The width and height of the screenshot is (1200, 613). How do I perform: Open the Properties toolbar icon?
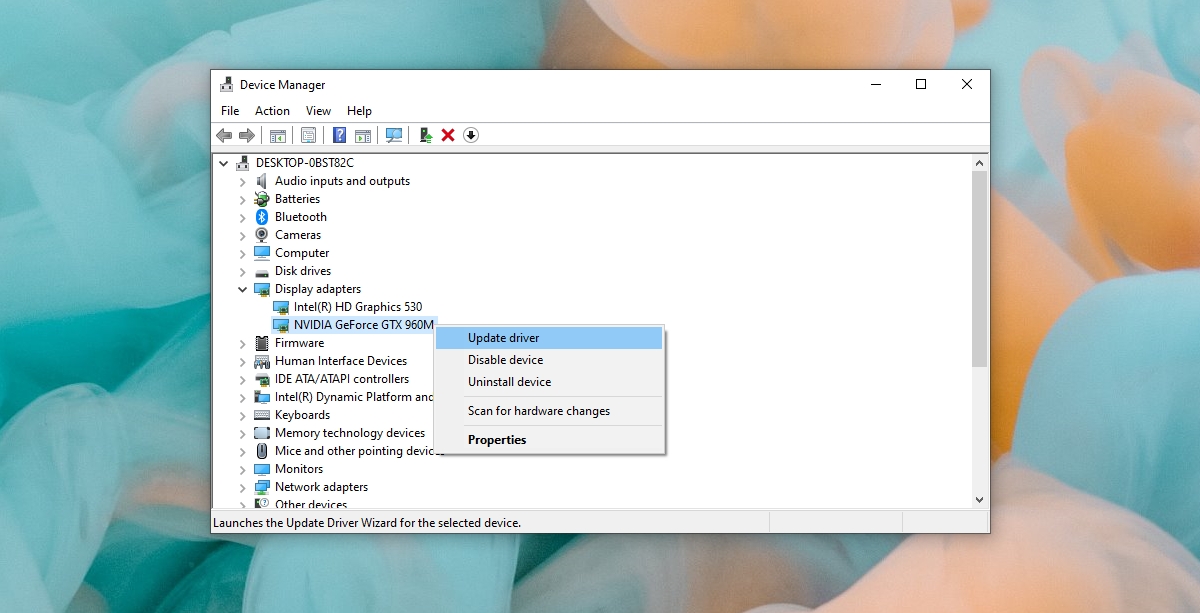309,135
